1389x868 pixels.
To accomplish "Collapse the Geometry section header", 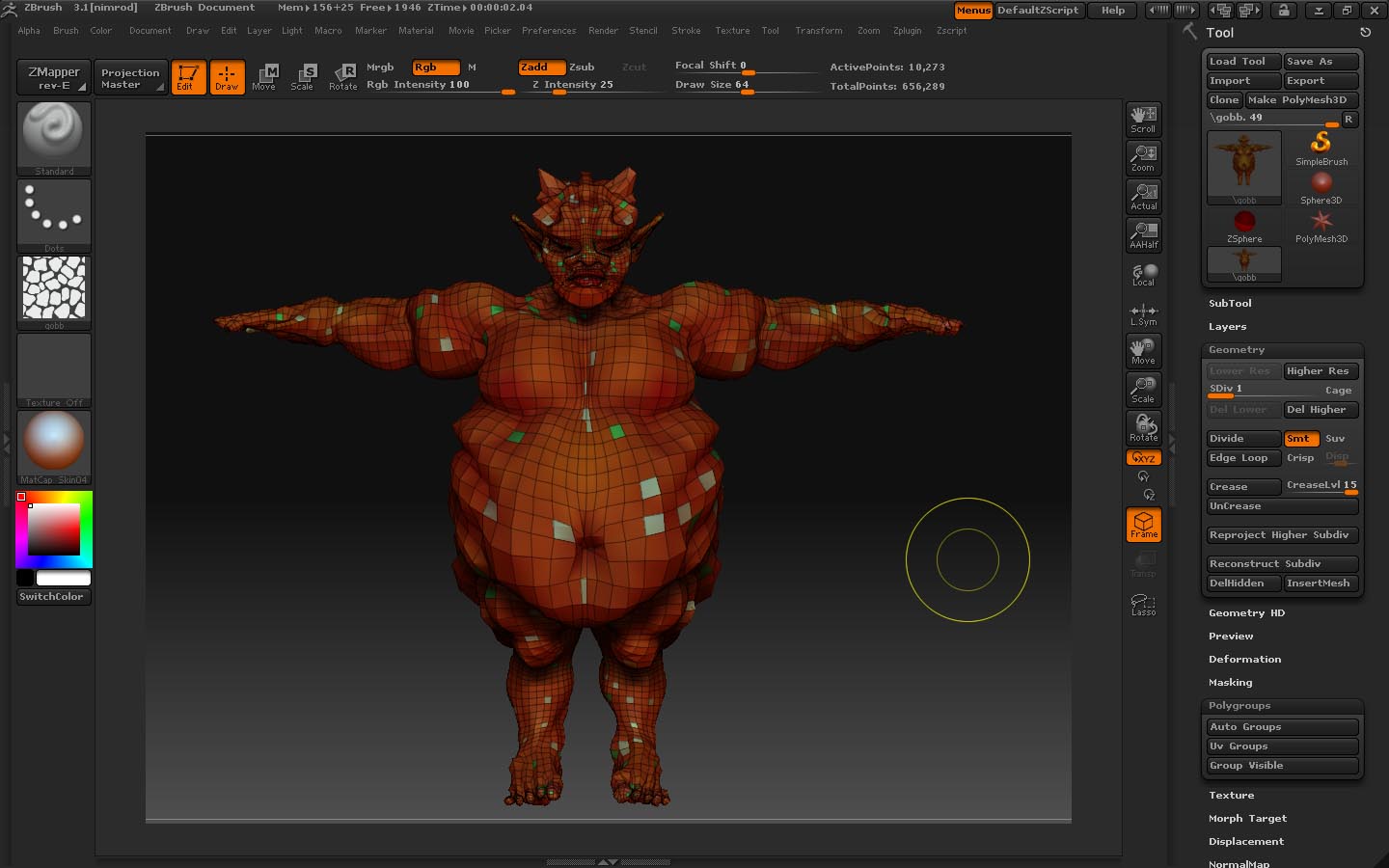I will (1236, 350).
